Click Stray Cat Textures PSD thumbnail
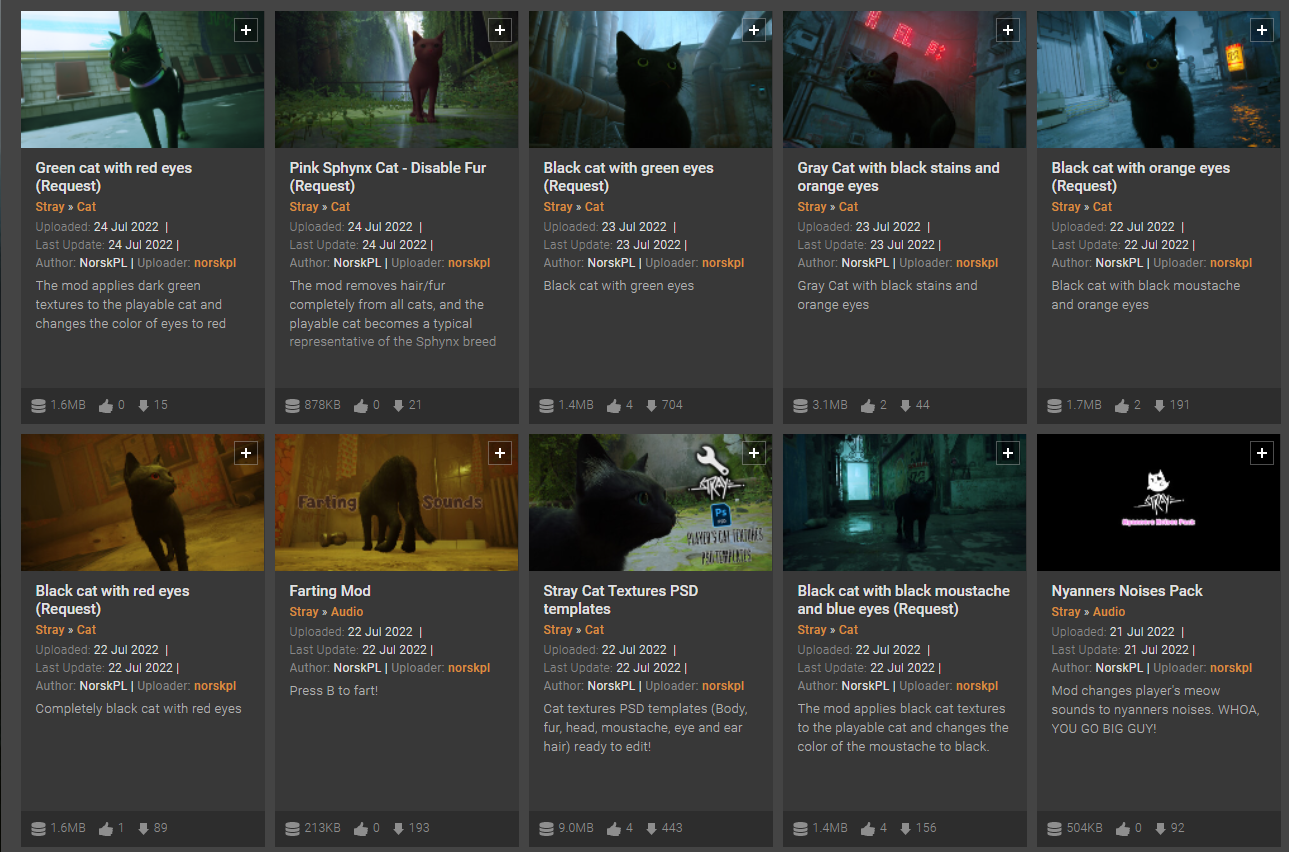The image size is (1289, 852). tap(650, 503)
